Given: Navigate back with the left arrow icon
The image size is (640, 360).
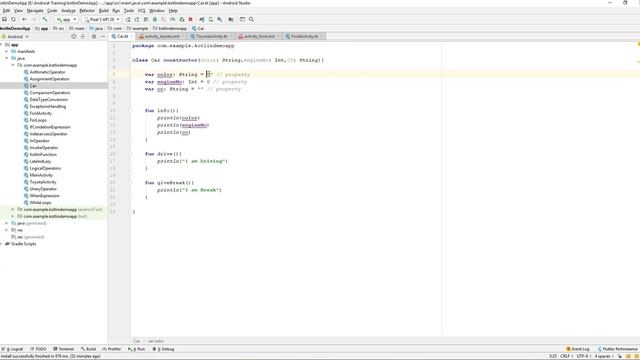Looking at the screenshot, I should click(24, 19).
